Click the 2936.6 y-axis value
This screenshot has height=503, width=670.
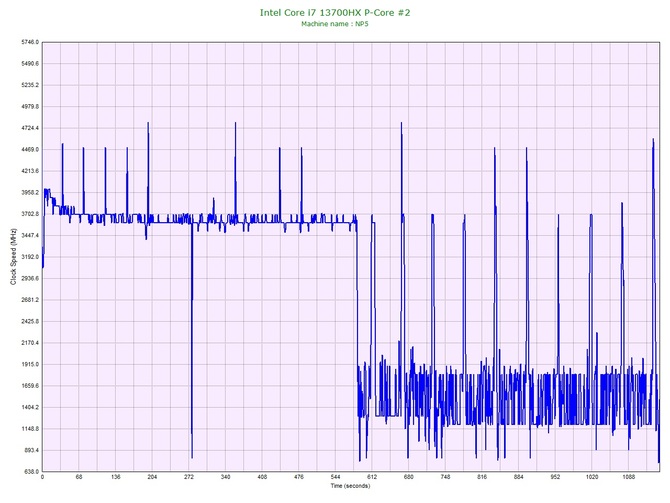pyautogui.click(x=30, y=278)
